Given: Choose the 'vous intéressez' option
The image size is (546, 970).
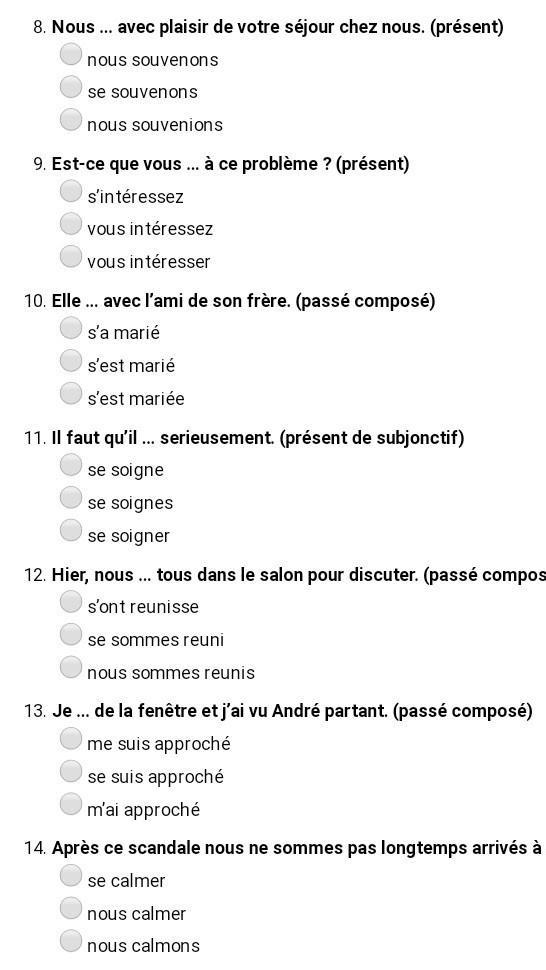Looking at the screenshot, I should coord(71,223).
